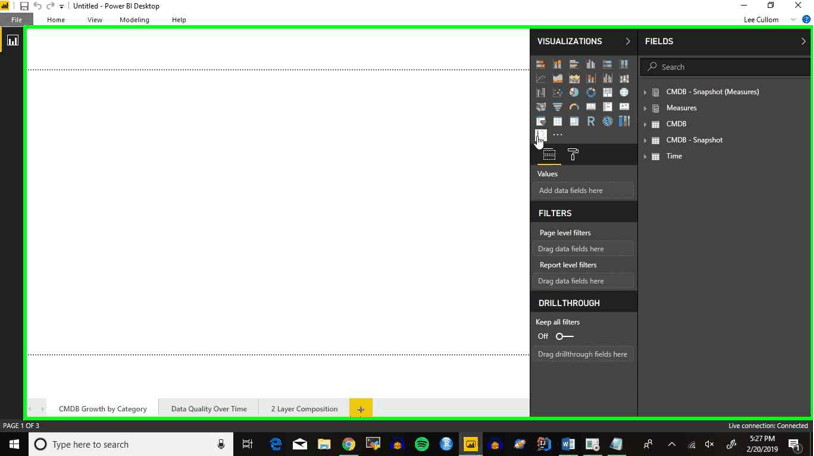Viewport: 814px width, 456px height.
Task: Collapse the Fields pane chevron
Action: click(803, 41)
